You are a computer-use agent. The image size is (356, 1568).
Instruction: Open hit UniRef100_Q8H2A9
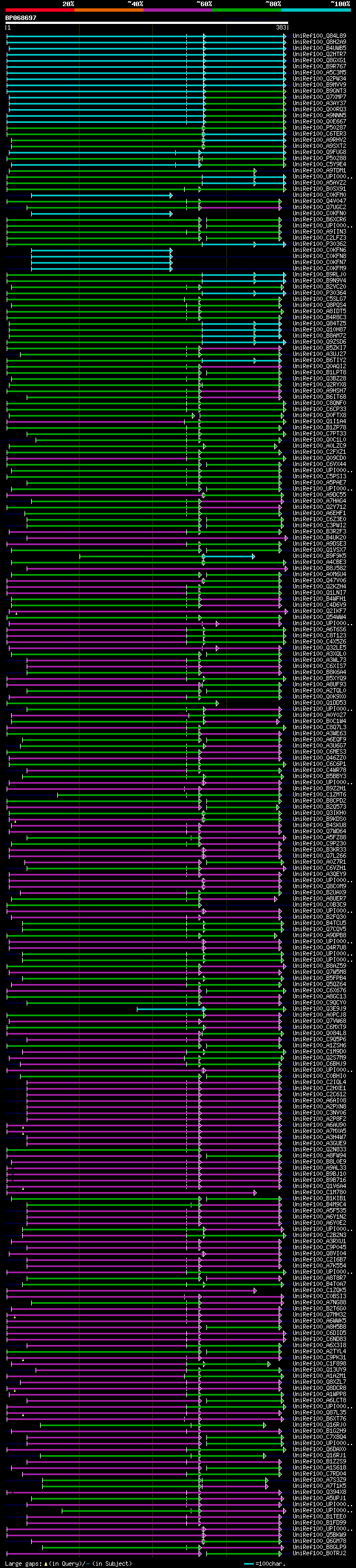point(319,42)
